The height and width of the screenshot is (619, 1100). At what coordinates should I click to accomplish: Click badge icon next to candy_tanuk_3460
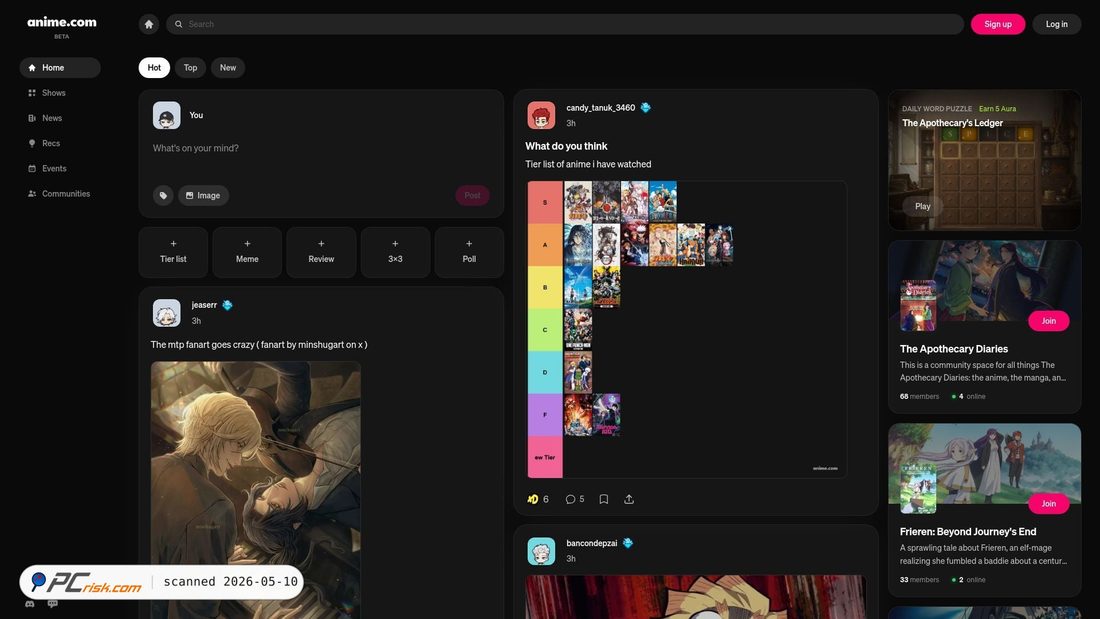pos(645,107)
